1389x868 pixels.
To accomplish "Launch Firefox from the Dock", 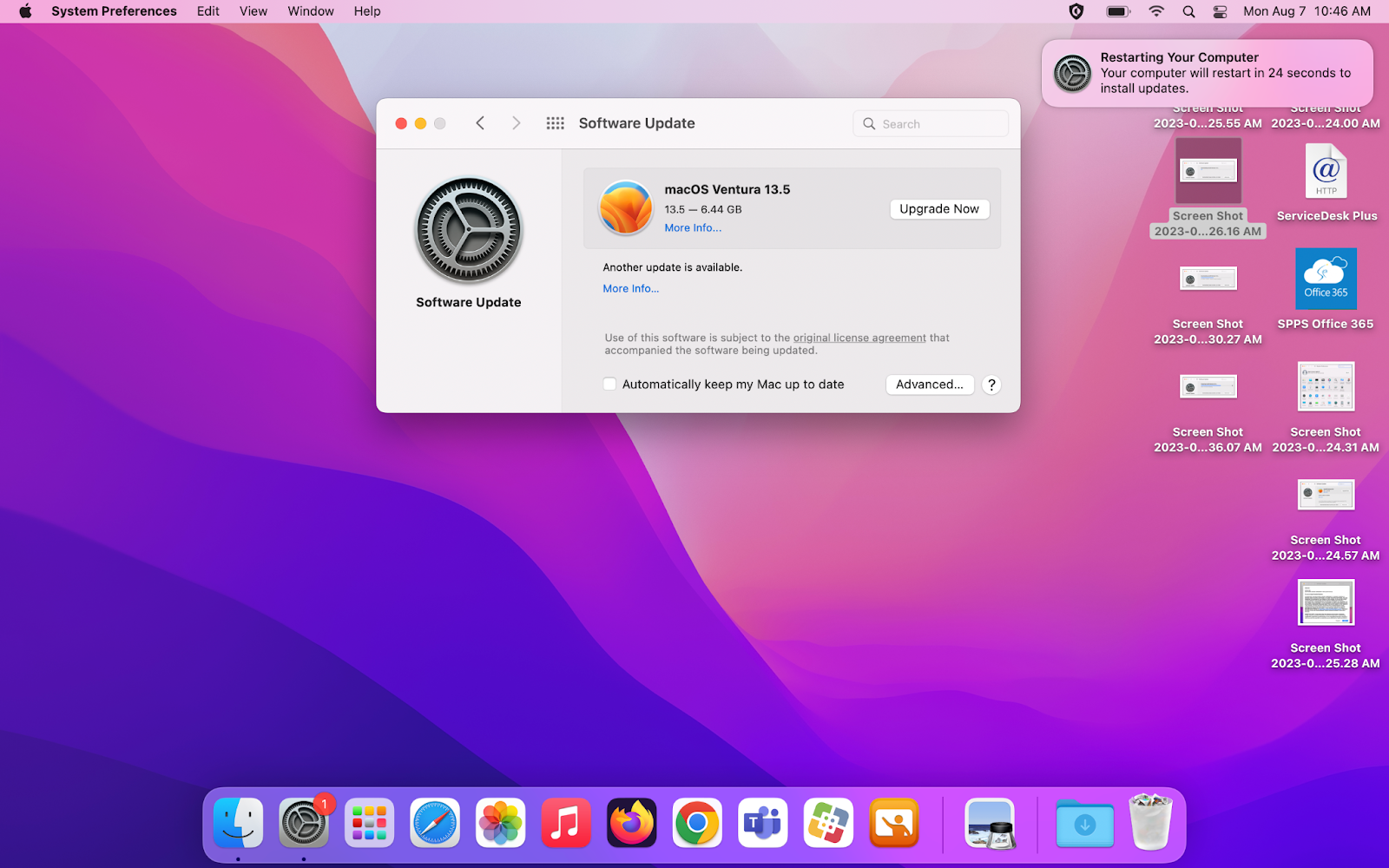I will point(632,823).
